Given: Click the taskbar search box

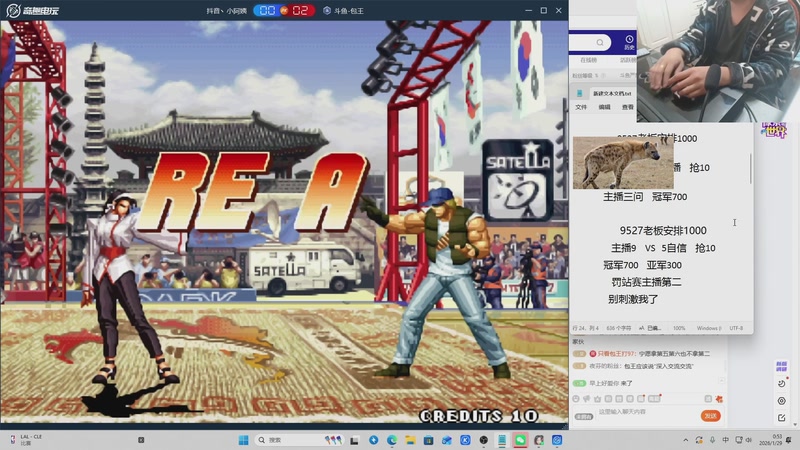Looking at the screenshot, I should tap(299, 440).
